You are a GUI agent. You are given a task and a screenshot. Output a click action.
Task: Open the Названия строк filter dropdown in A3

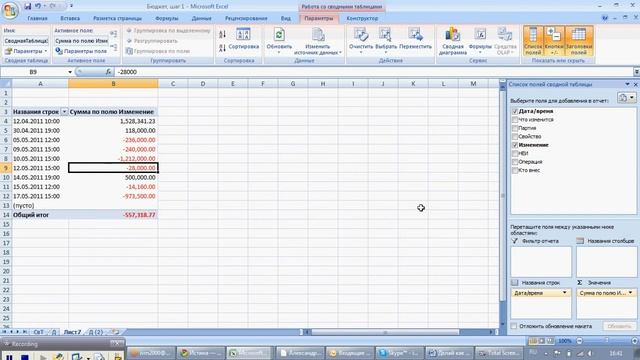(x=64, y=111)
